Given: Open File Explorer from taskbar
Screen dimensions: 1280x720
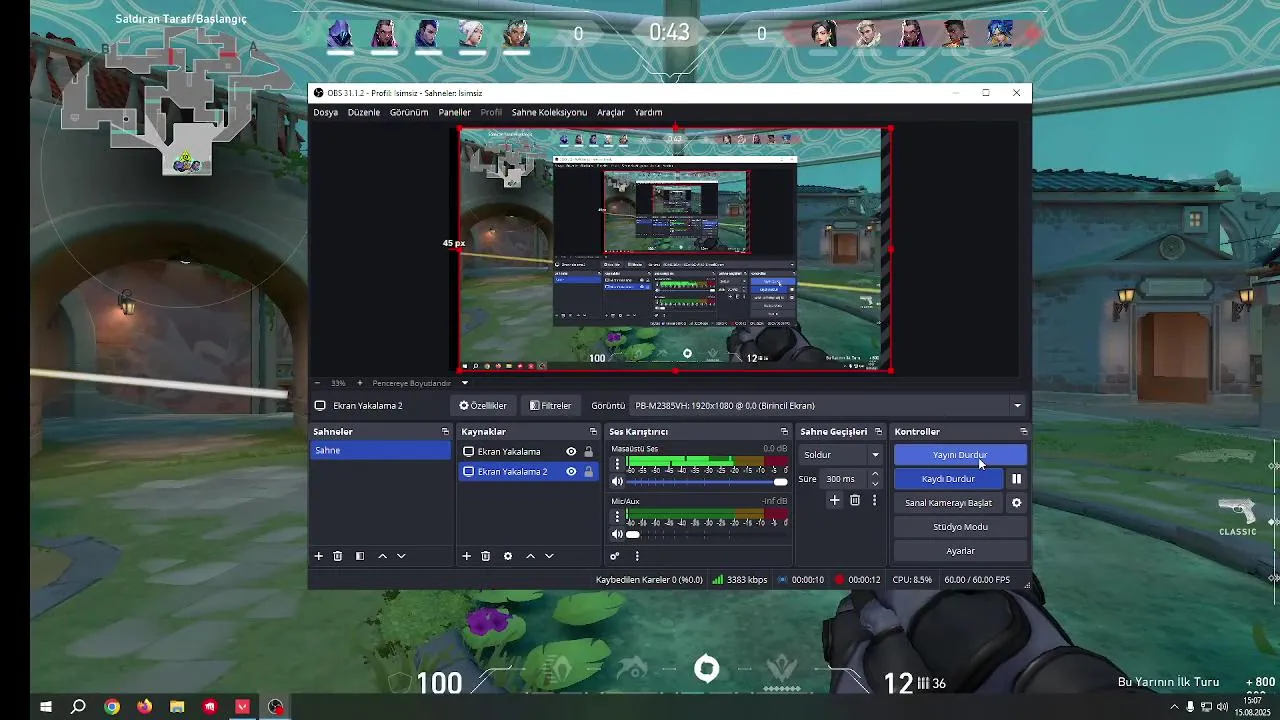Looking at the screenshot, I should (177, 707).
